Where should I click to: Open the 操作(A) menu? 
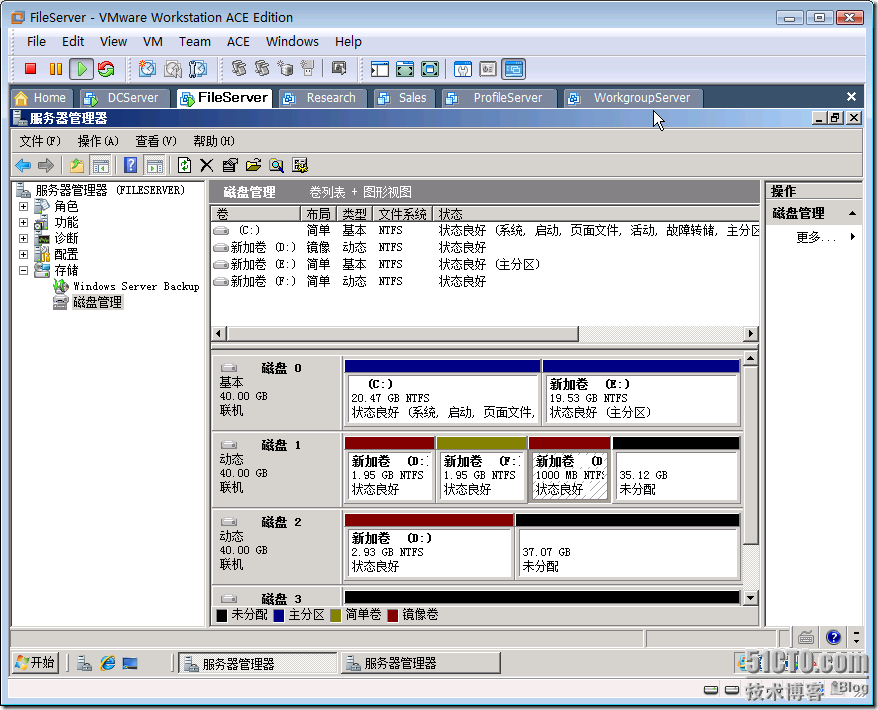[x=98, y=141]
